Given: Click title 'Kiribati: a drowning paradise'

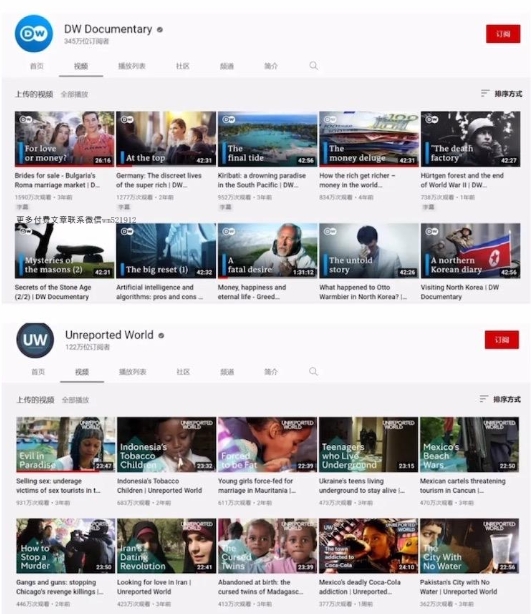Looking at the screenshot, I should (x=262, y=180).
